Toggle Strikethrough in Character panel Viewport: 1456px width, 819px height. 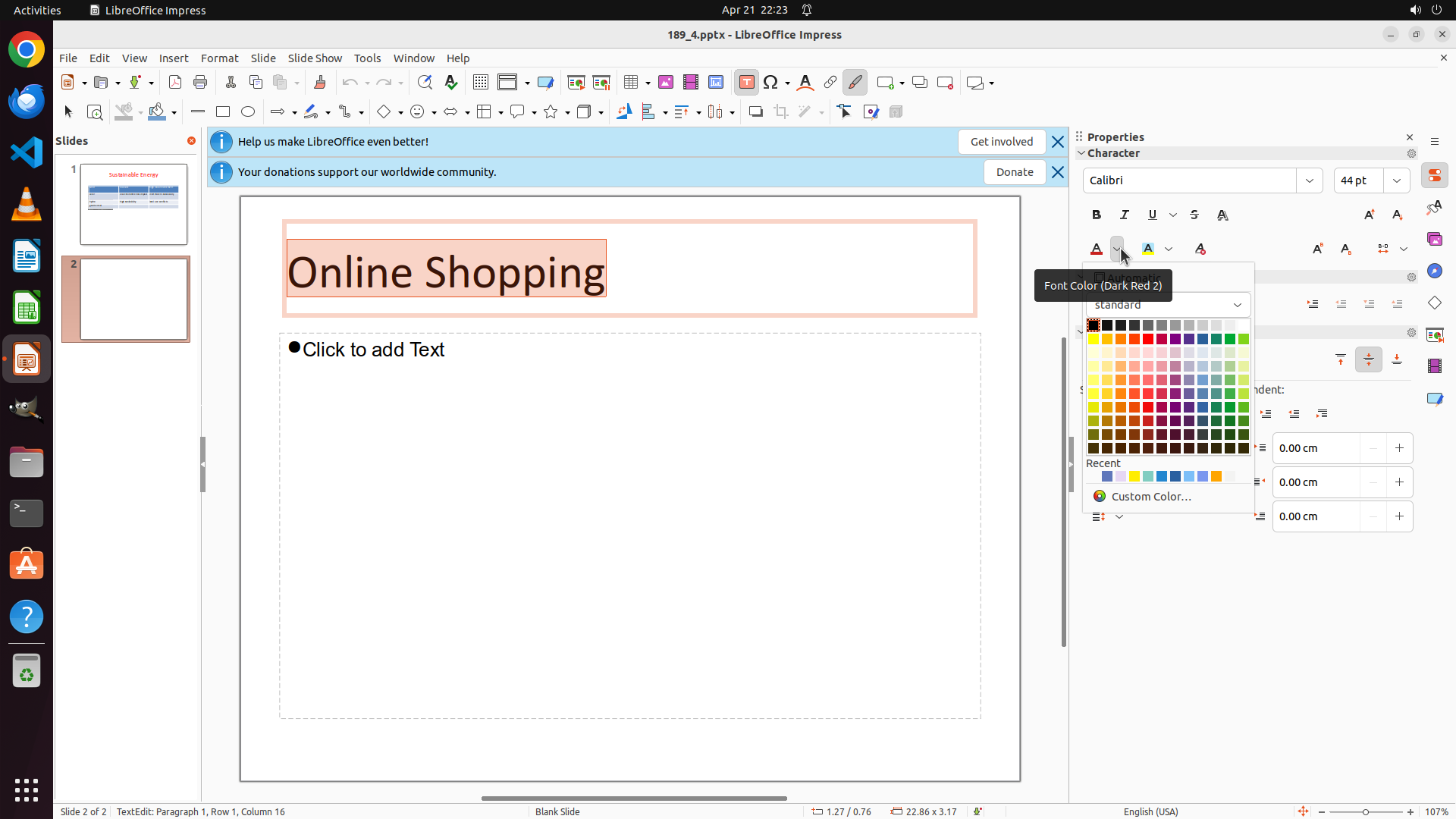click(1194, 215)
